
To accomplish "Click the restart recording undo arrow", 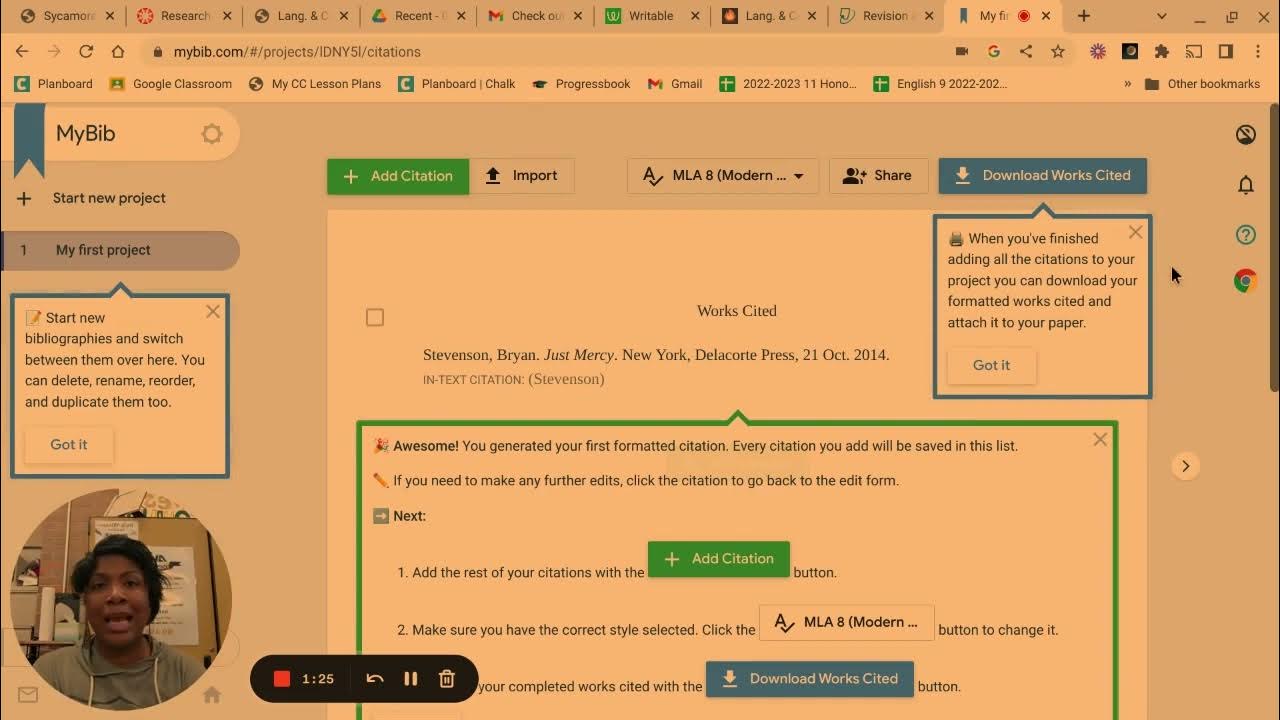I will pyautogui.click(x=375, y=679).
